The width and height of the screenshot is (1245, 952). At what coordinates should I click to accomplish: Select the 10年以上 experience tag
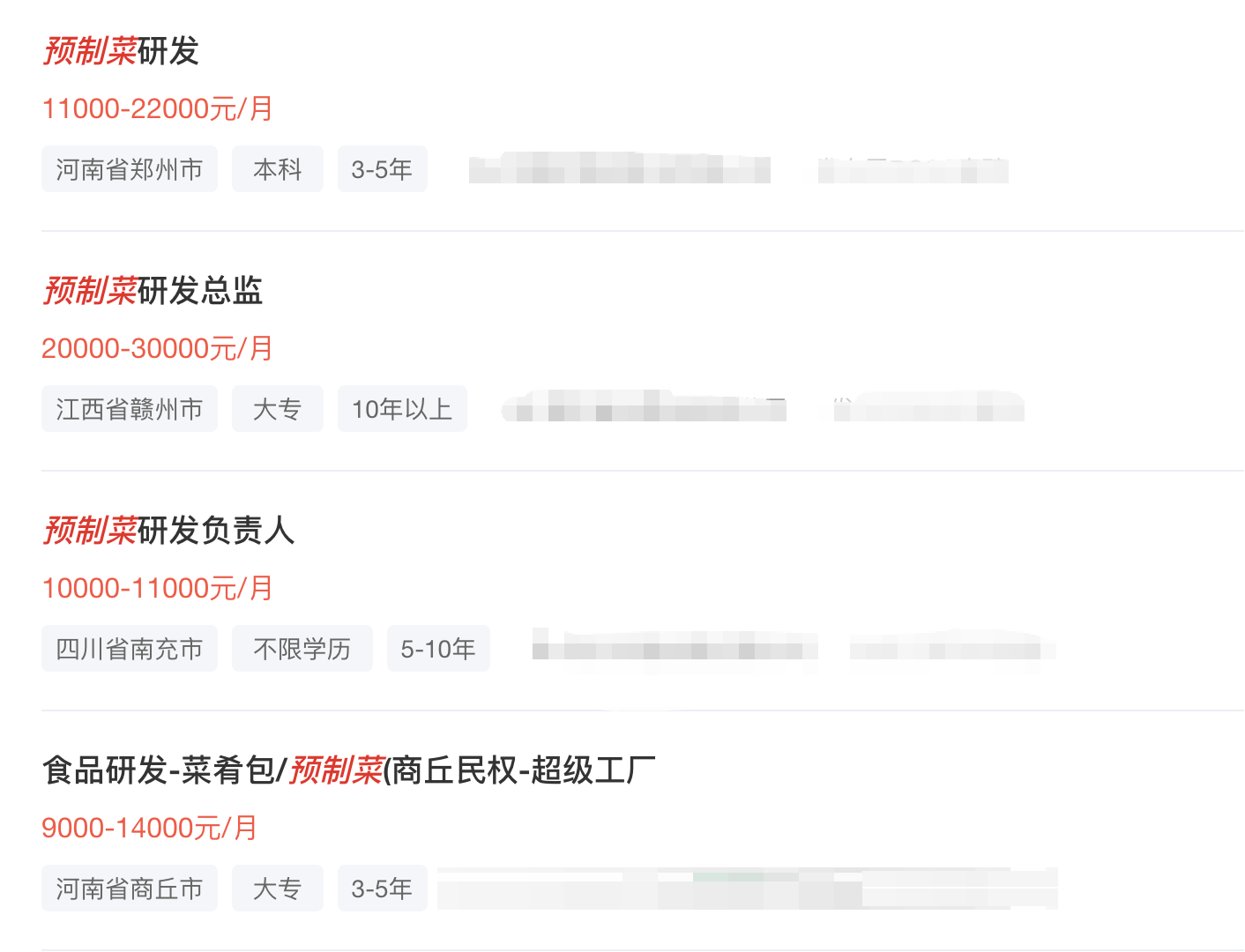(402, 409)
